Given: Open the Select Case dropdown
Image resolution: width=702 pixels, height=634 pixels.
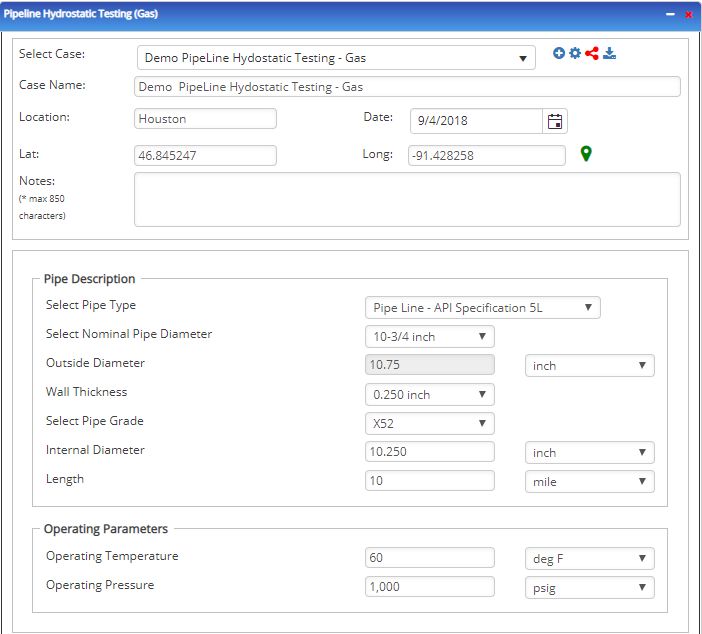Looking at the screenshot, I should (336, 58).
